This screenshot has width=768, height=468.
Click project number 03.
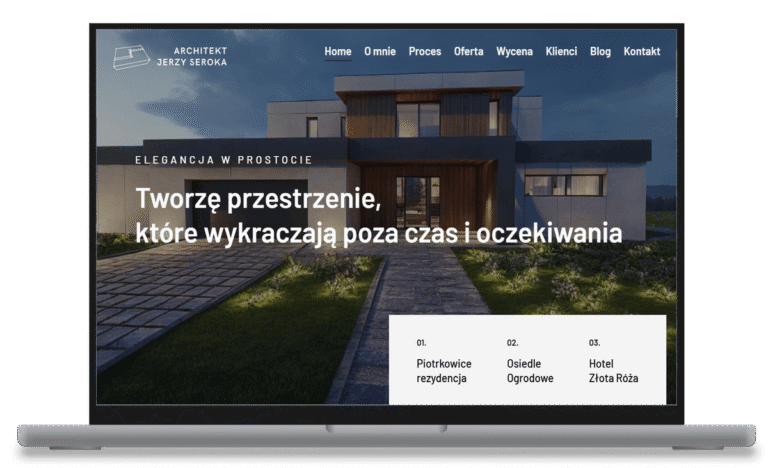(594, 343)
